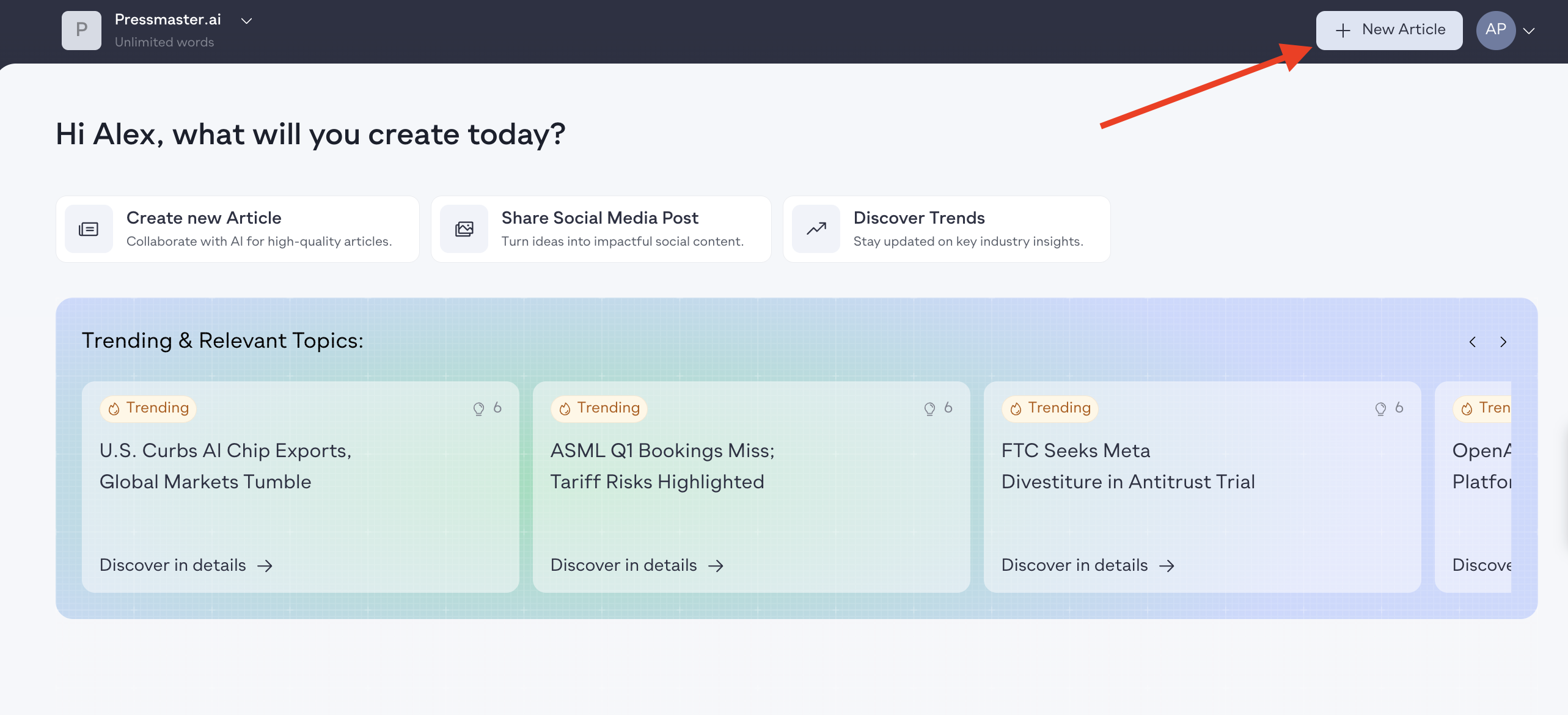Click the Trending & Relevant Topics heading

click(x=222, y=341)
